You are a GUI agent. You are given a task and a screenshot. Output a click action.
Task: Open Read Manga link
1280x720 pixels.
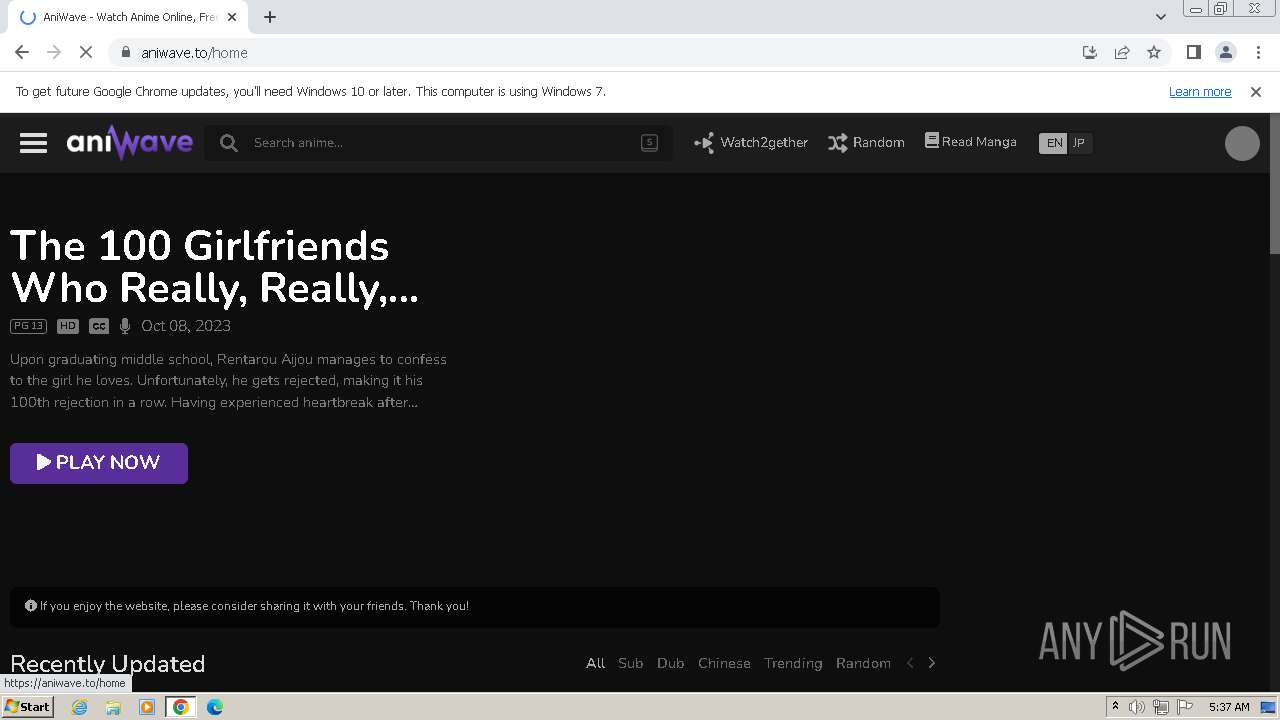tap(970, 142)
